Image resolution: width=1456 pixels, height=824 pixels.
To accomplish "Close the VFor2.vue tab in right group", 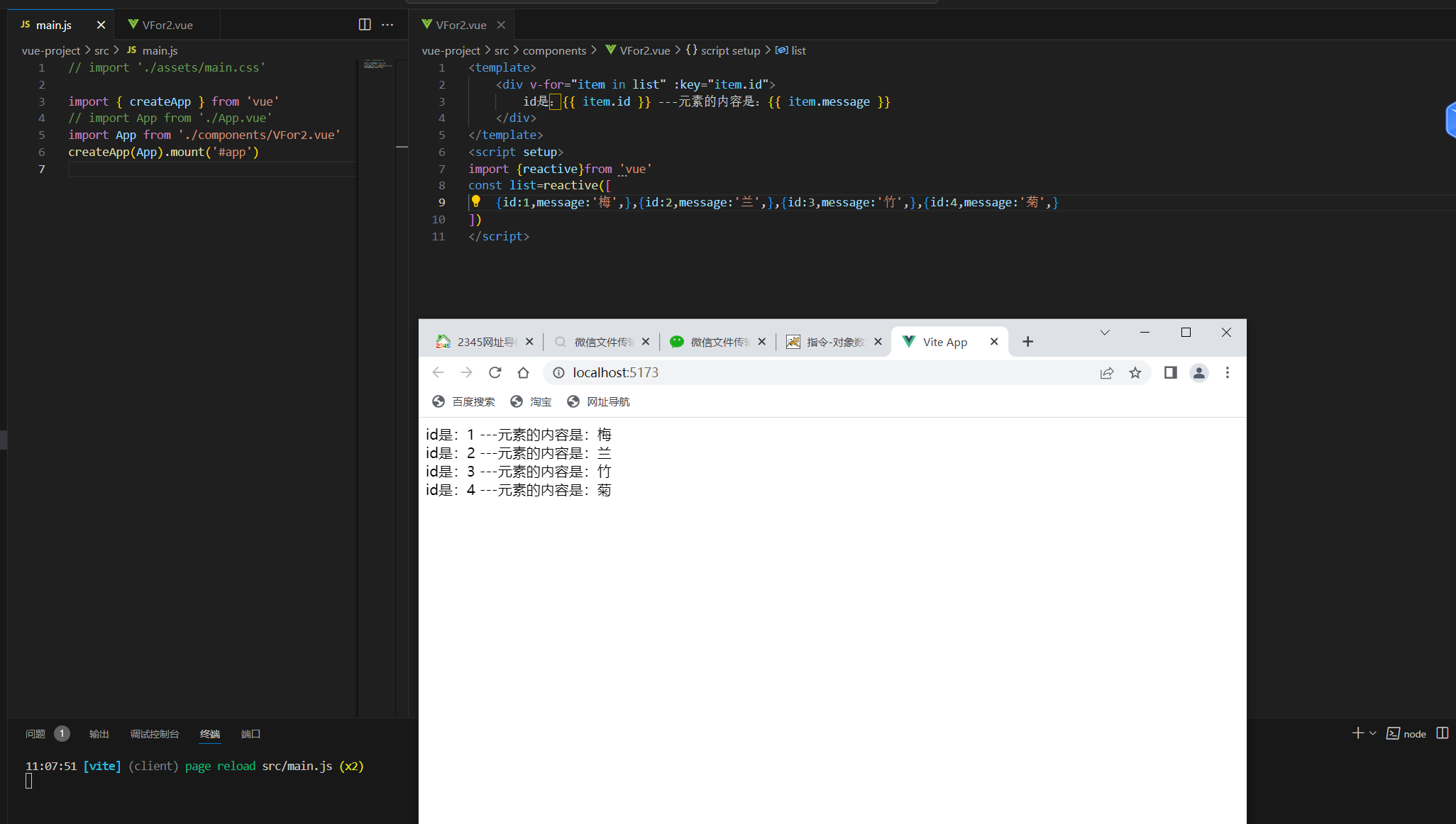I will tap(501, 25).
